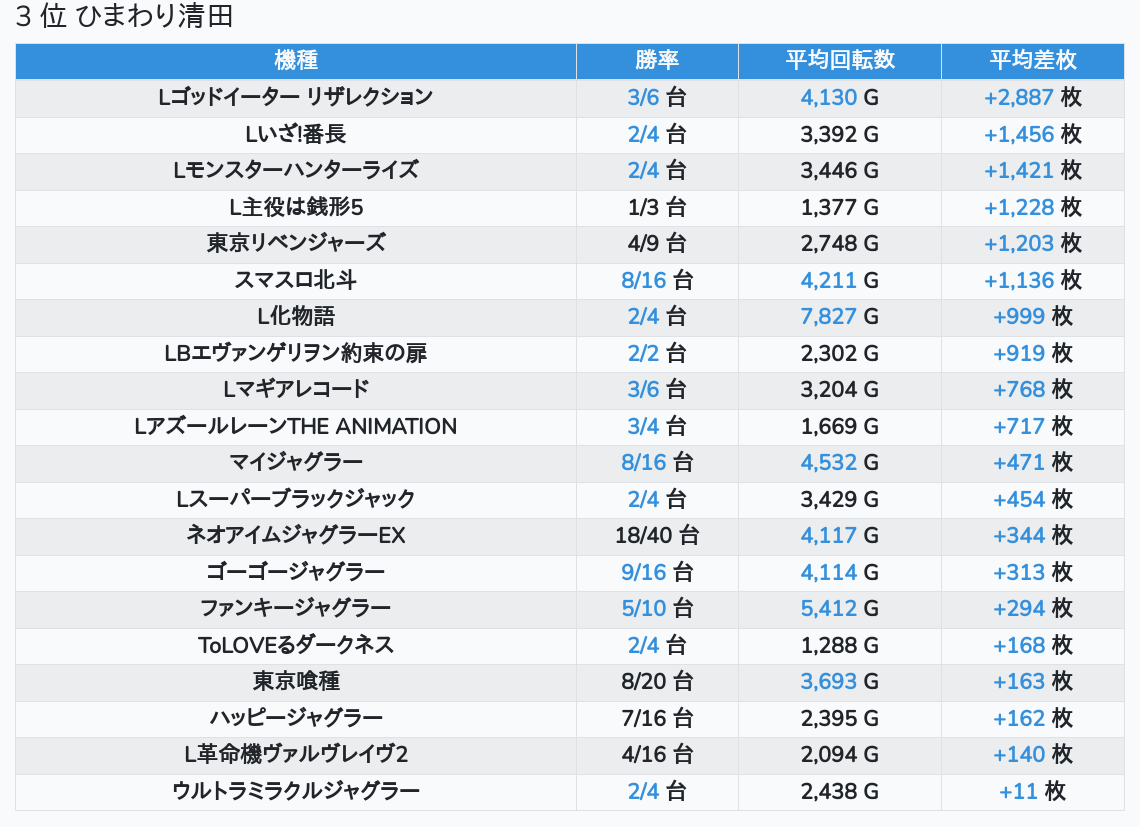This screenshot has height=827, width=1140.
Task: Select the 平均差枚 column header
Action: (x=1032, y=61)
